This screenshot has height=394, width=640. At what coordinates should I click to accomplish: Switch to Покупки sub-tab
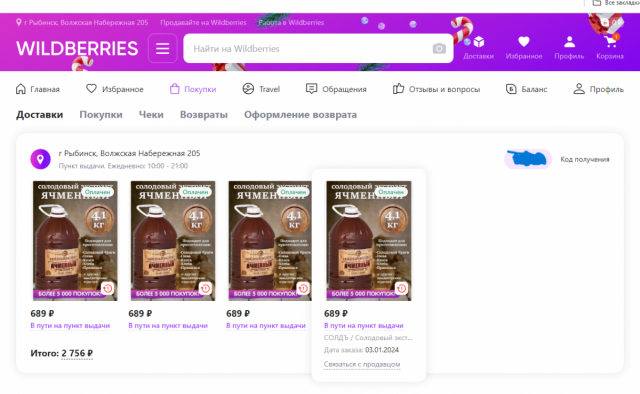click(101, 115)
